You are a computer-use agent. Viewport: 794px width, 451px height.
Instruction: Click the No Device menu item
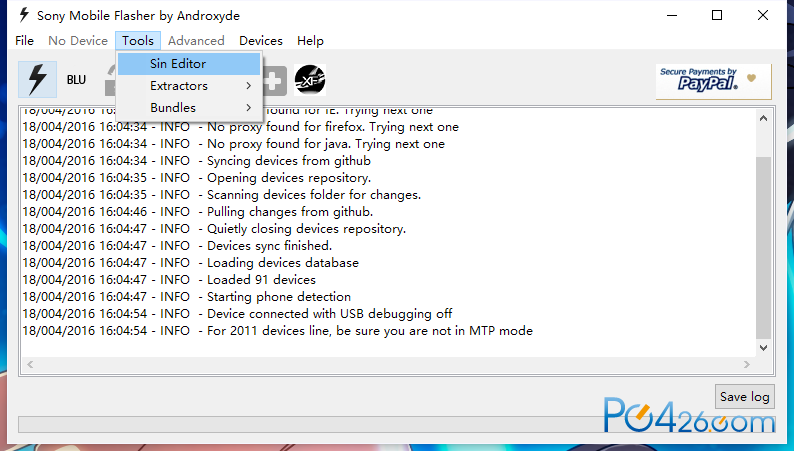[x=78, y=40]
